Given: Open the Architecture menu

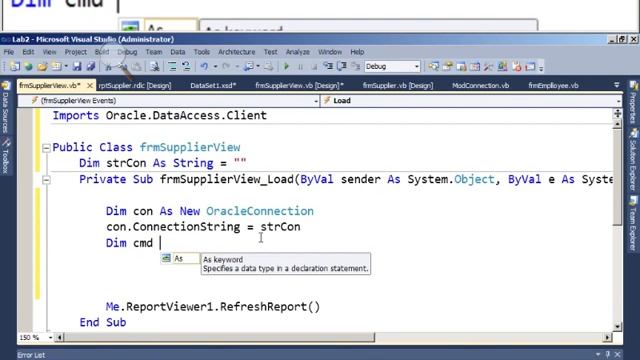Looking at the screenshot, I should (236, 52).
